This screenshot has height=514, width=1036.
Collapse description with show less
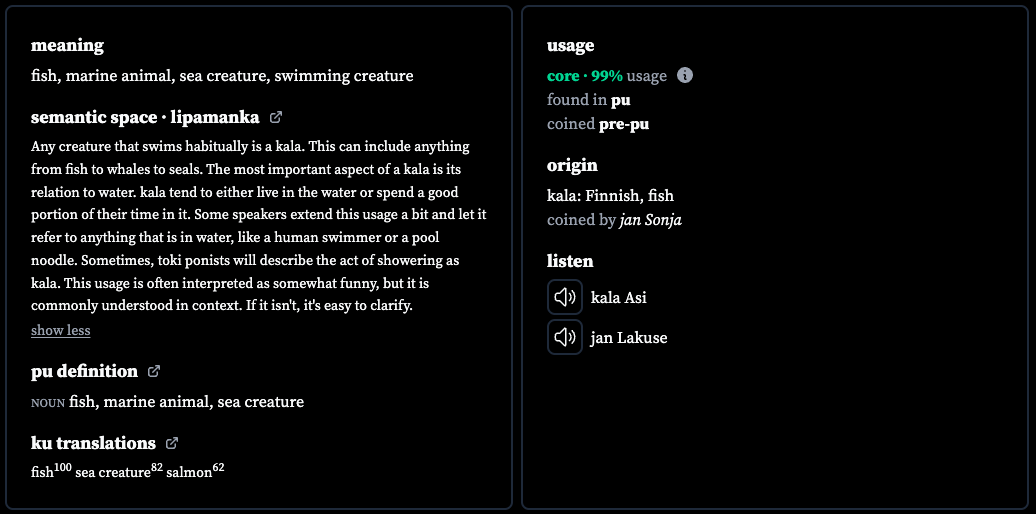pyautogui.click(x=61, y=330)
